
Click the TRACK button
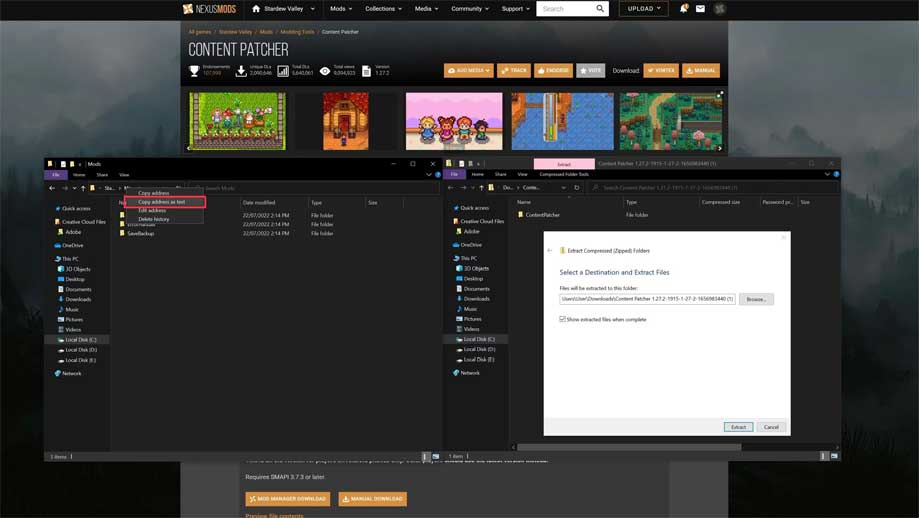coord(514,70)
